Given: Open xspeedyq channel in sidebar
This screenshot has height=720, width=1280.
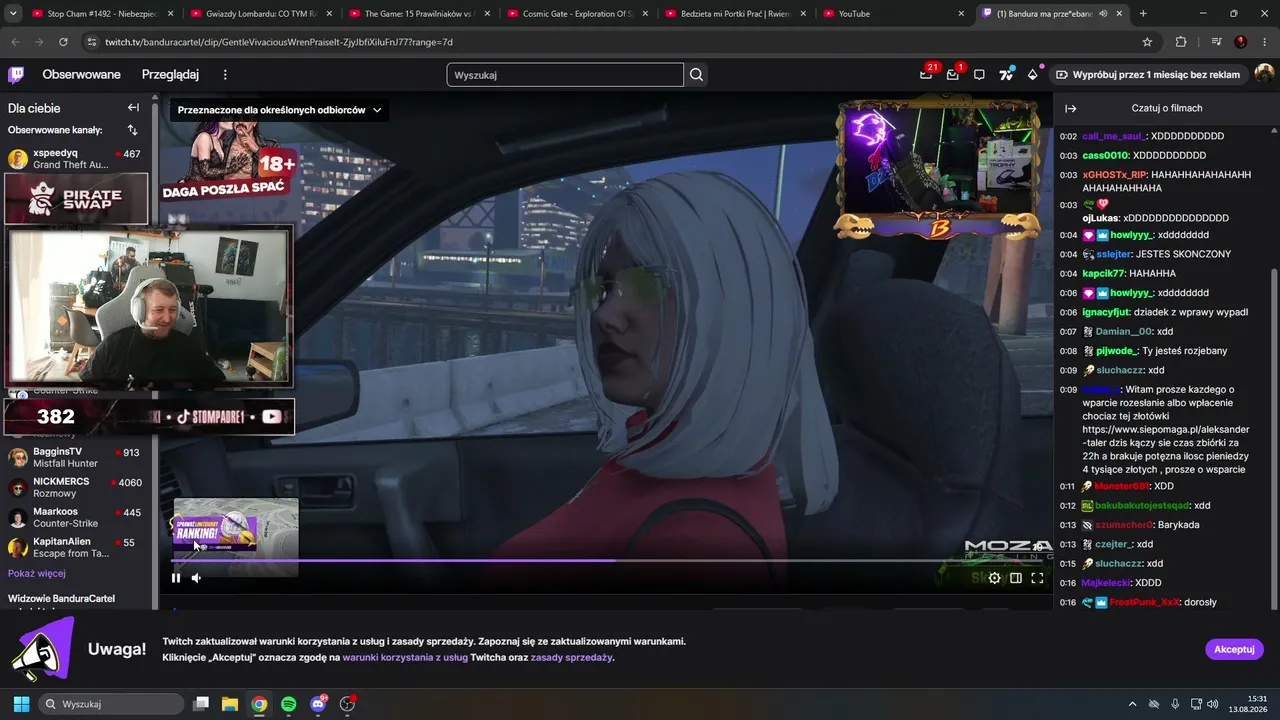Looking at the screenshot, I should pyautogui.click(x=75, y=159).
